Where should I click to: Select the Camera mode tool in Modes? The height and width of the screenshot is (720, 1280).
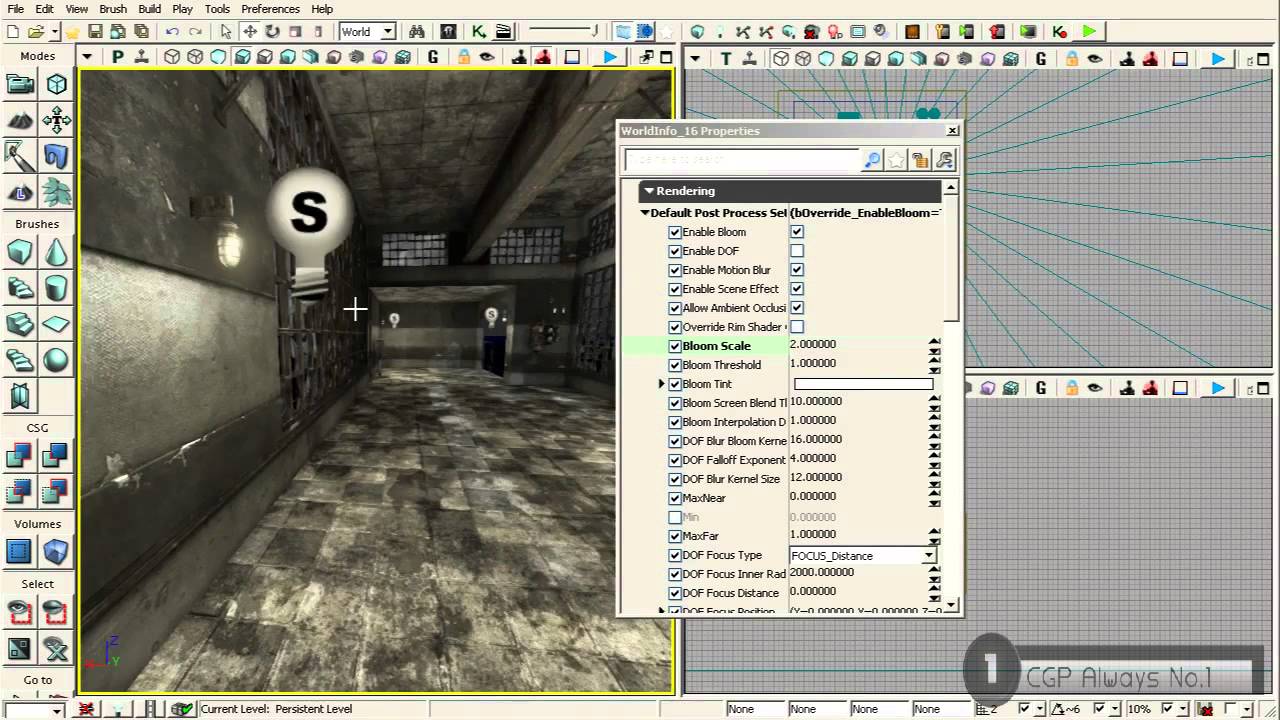tap(20, 84)
